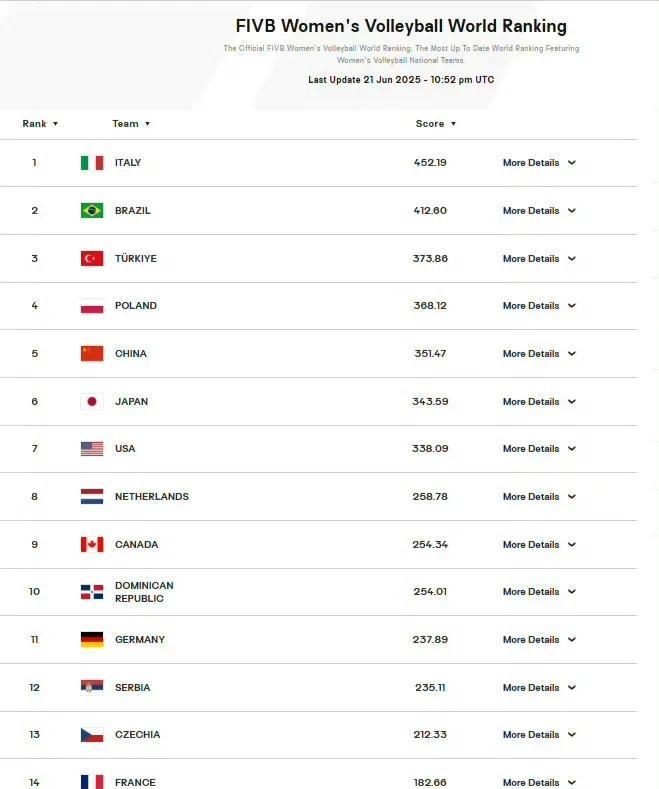The height and width of the screenshot is (789, 659).
Task: Click the China flag icon
Action: [92, 353]
